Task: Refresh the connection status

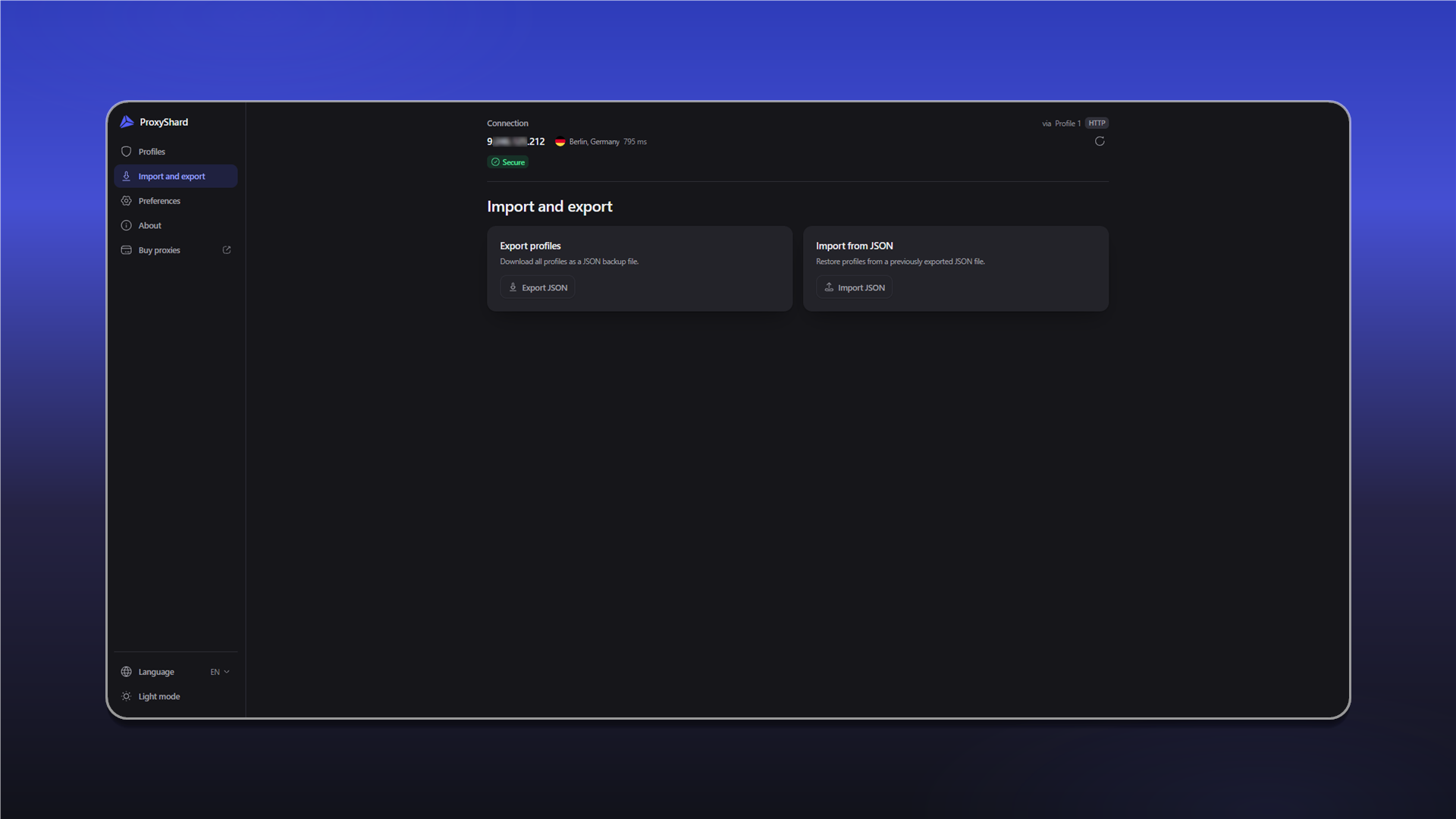Action: pyautogui.click(x=1100, y=141)
